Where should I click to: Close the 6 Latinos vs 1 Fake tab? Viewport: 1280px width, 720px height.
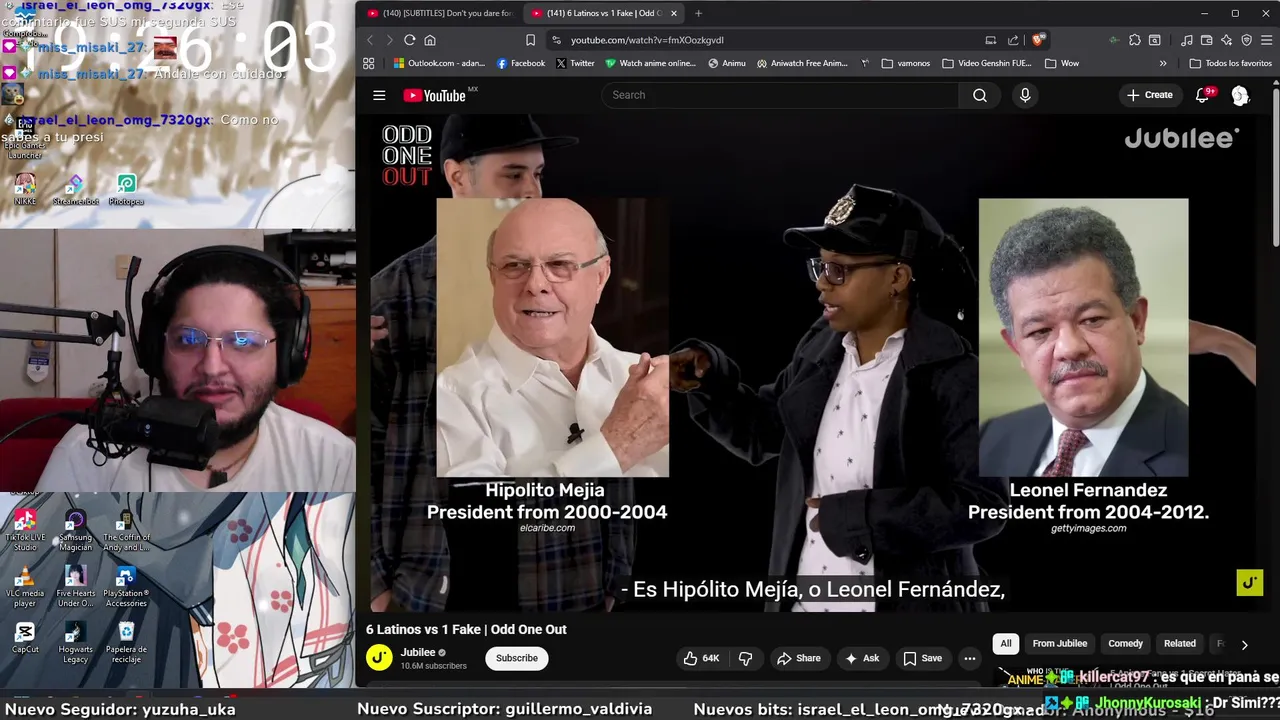pyautogui.click(x=673, y=13)
